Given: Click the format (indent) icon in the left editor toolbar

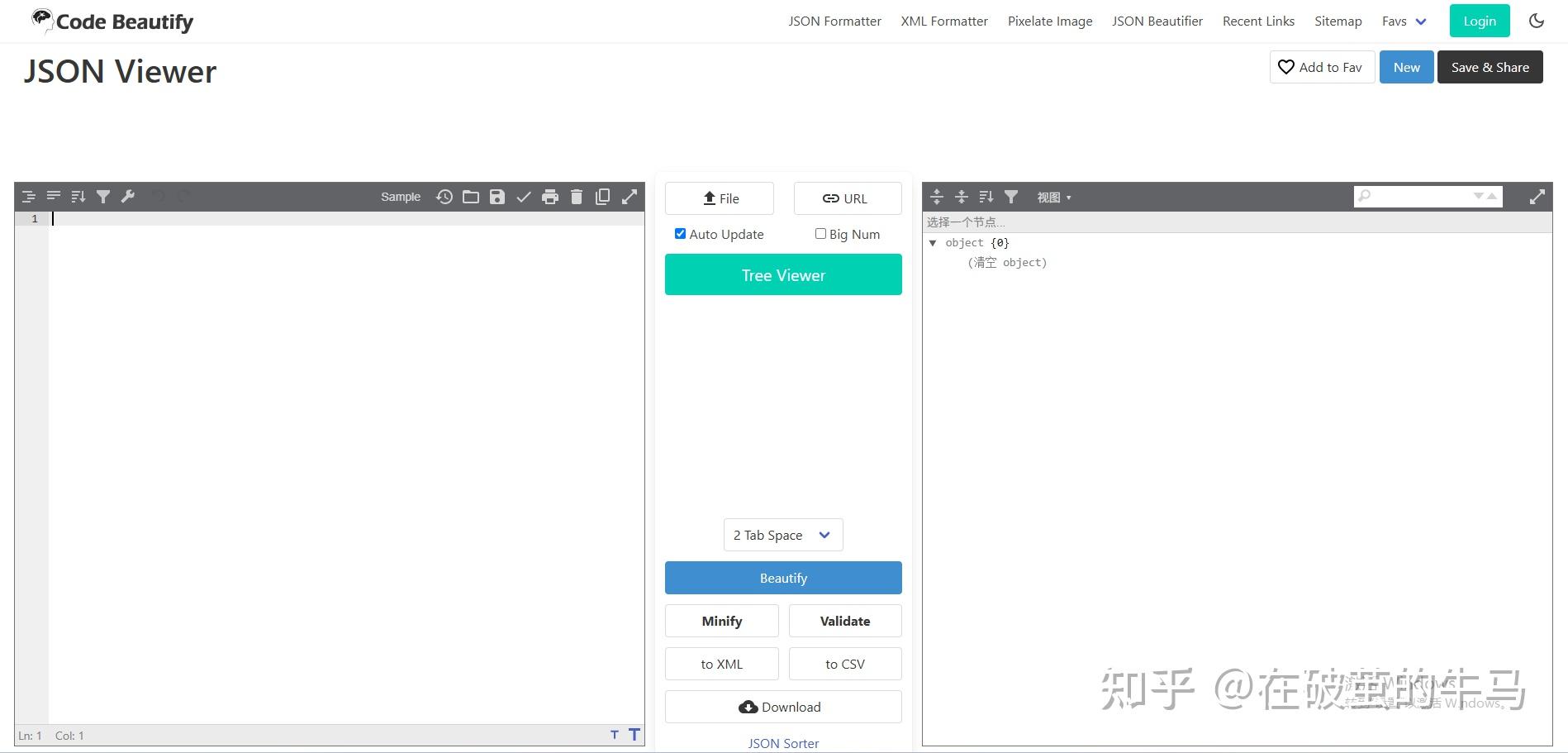Looking at the screenshot, I should click(29, 197).
